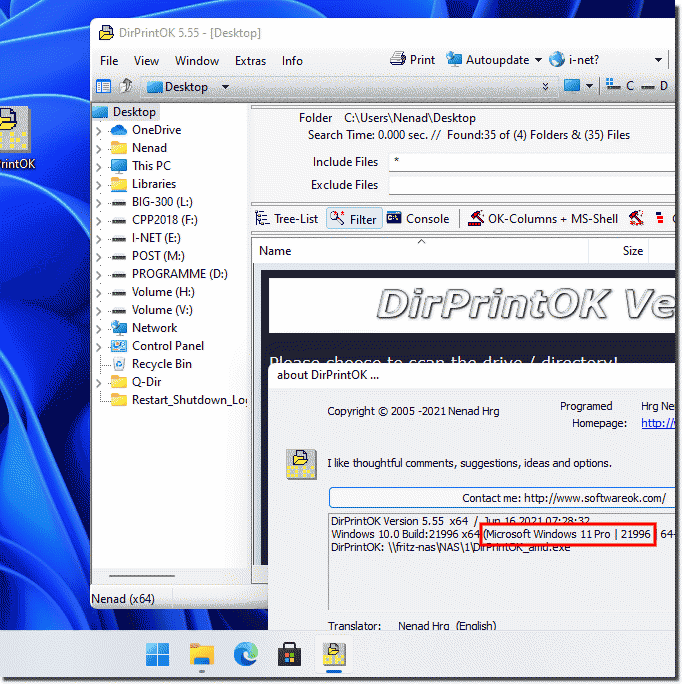Viewport: 682px width, 684px height.
Task: Launch Microsoft Edge from taskbar
Action: (246, 653)
